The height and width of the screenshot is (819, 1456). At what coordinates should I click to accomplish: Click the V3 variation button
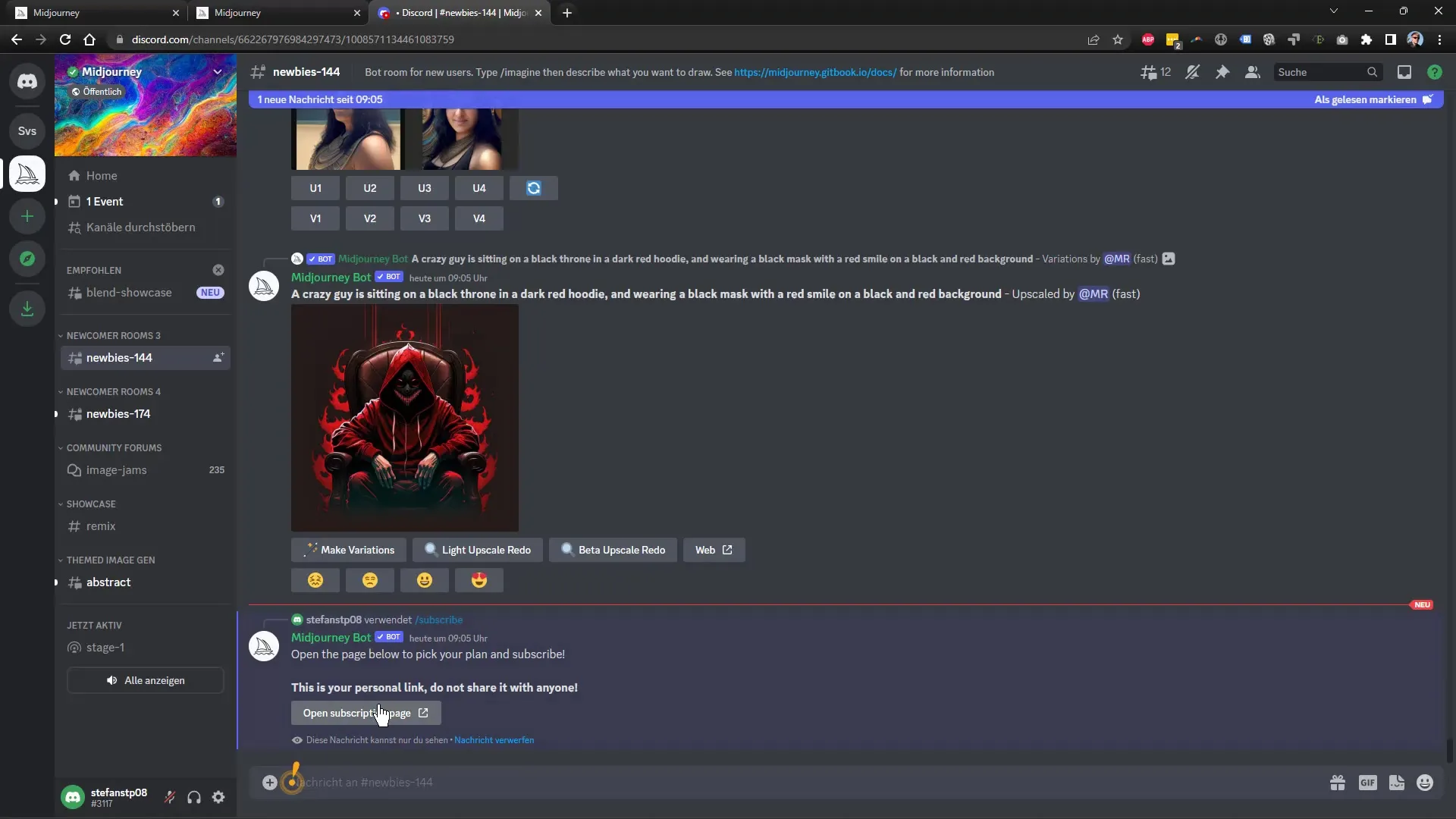pos(424,218)
